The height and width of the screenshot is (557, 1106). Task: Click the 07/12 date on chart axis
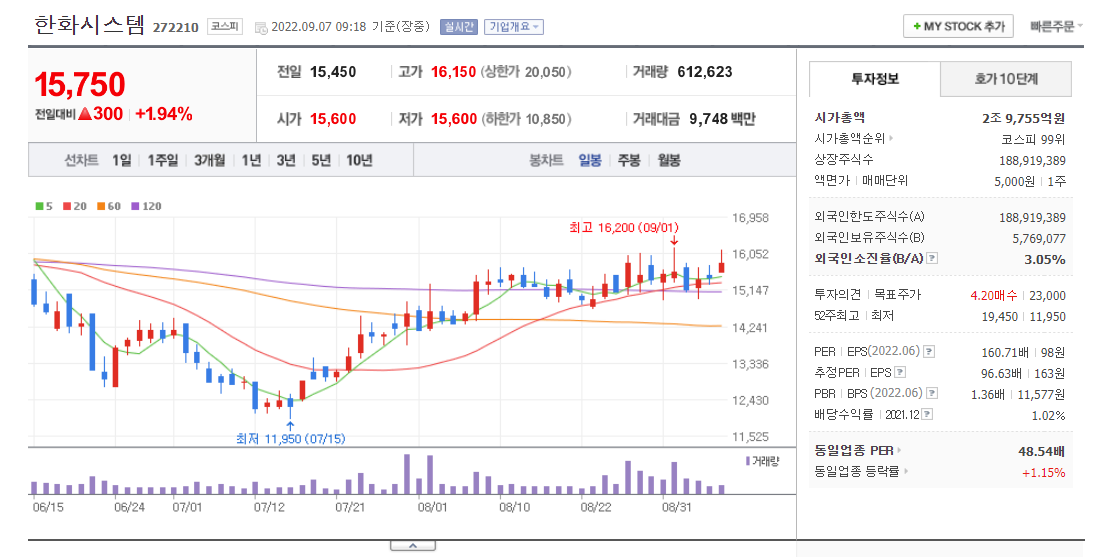point(269,508)
